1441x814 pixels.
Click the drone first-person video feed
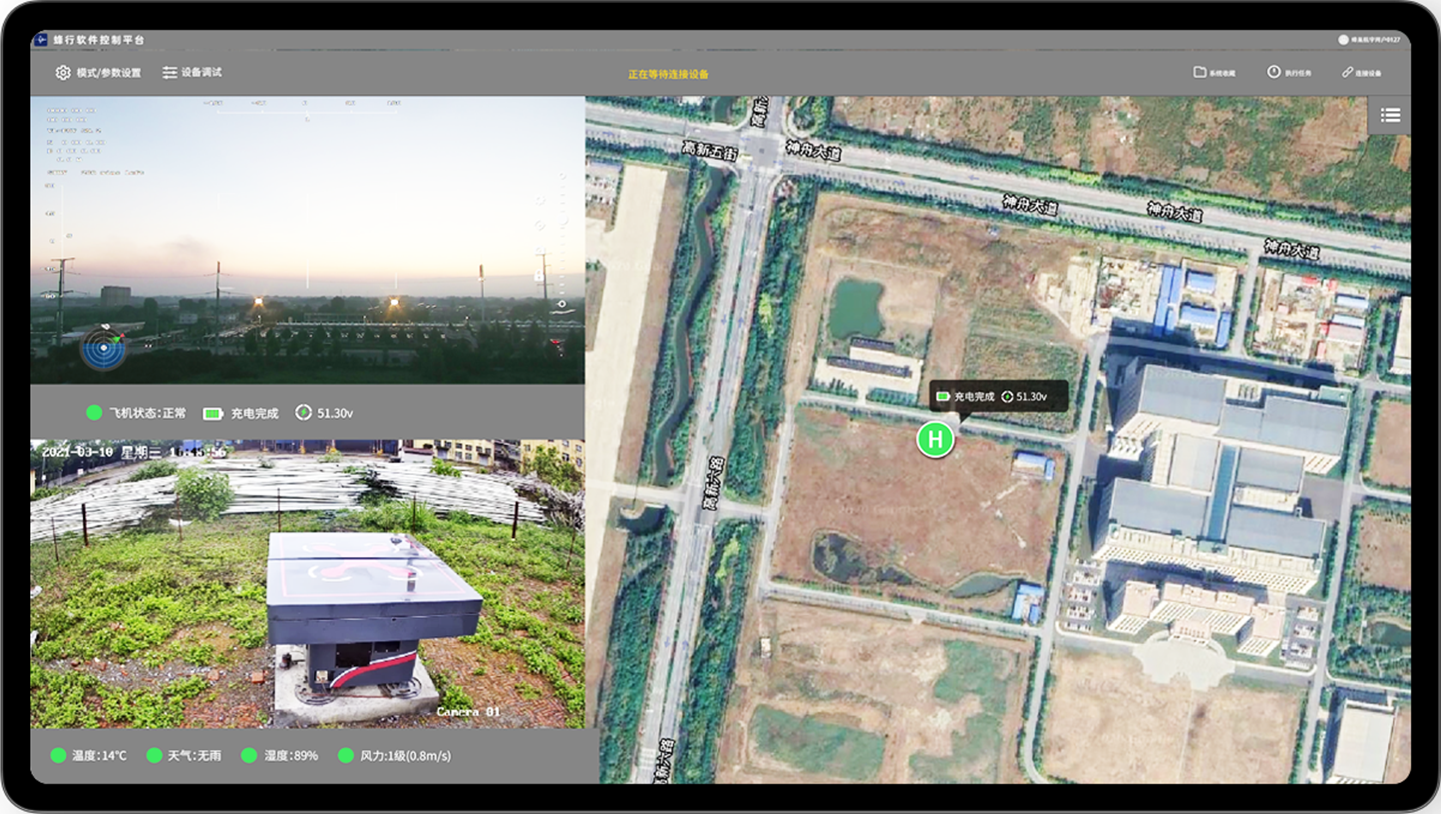pos(307,240)
